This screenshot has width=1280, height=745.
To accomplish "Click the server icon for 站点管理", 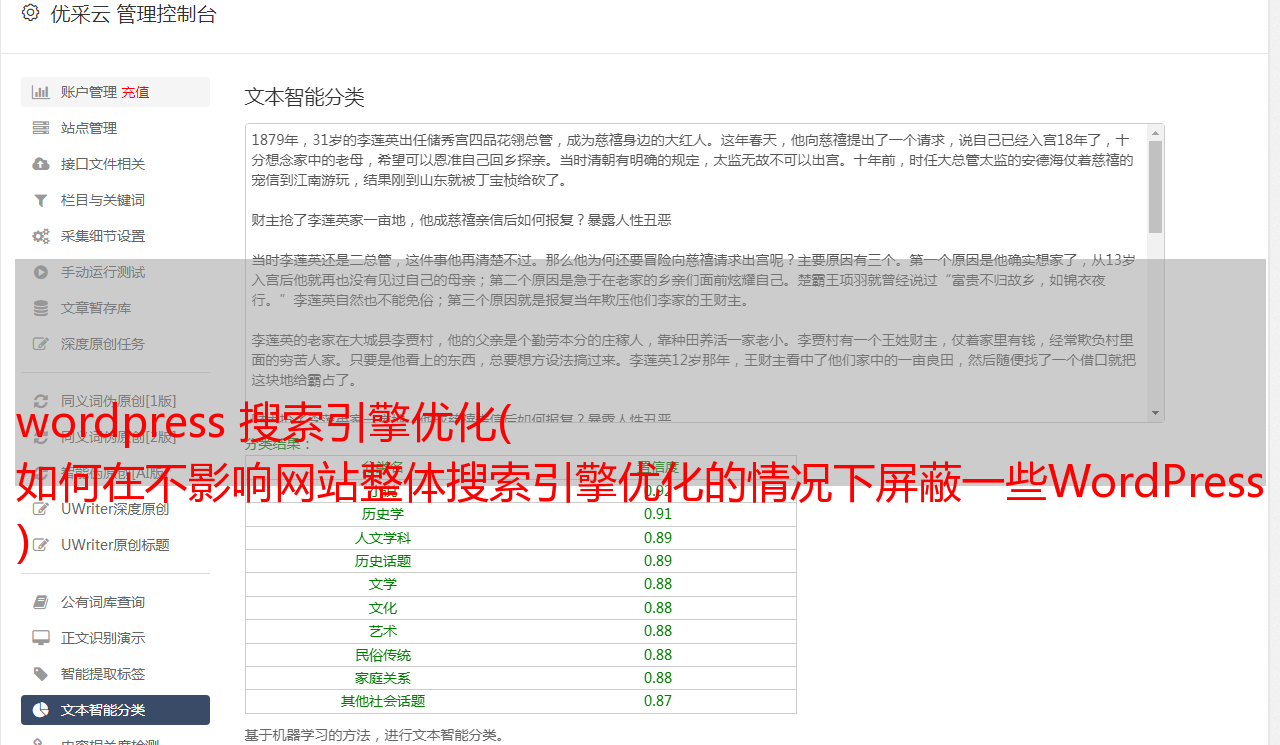I will click(41, 128).
